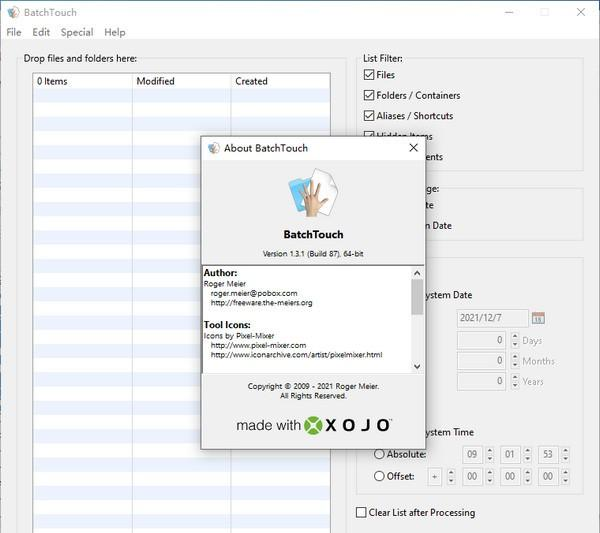Image resolution: width=600 pixels, height=533 pixels.
Task: Click the credits scrollbar thumb
Action: point(417,297)
